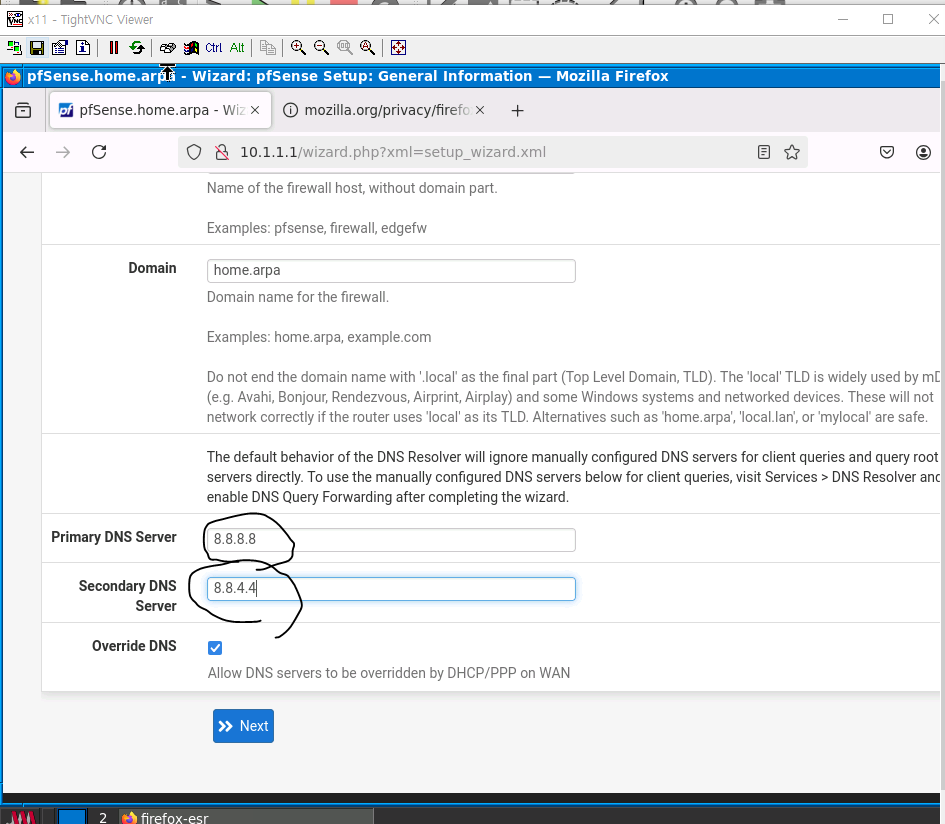
Task: Go forward in Firefox
Action: 63,153
